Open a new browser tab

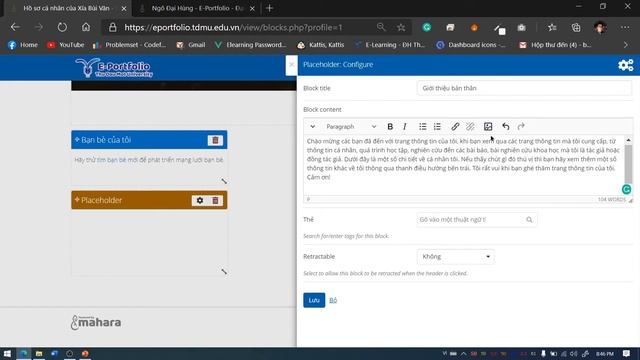click(269, 8)
